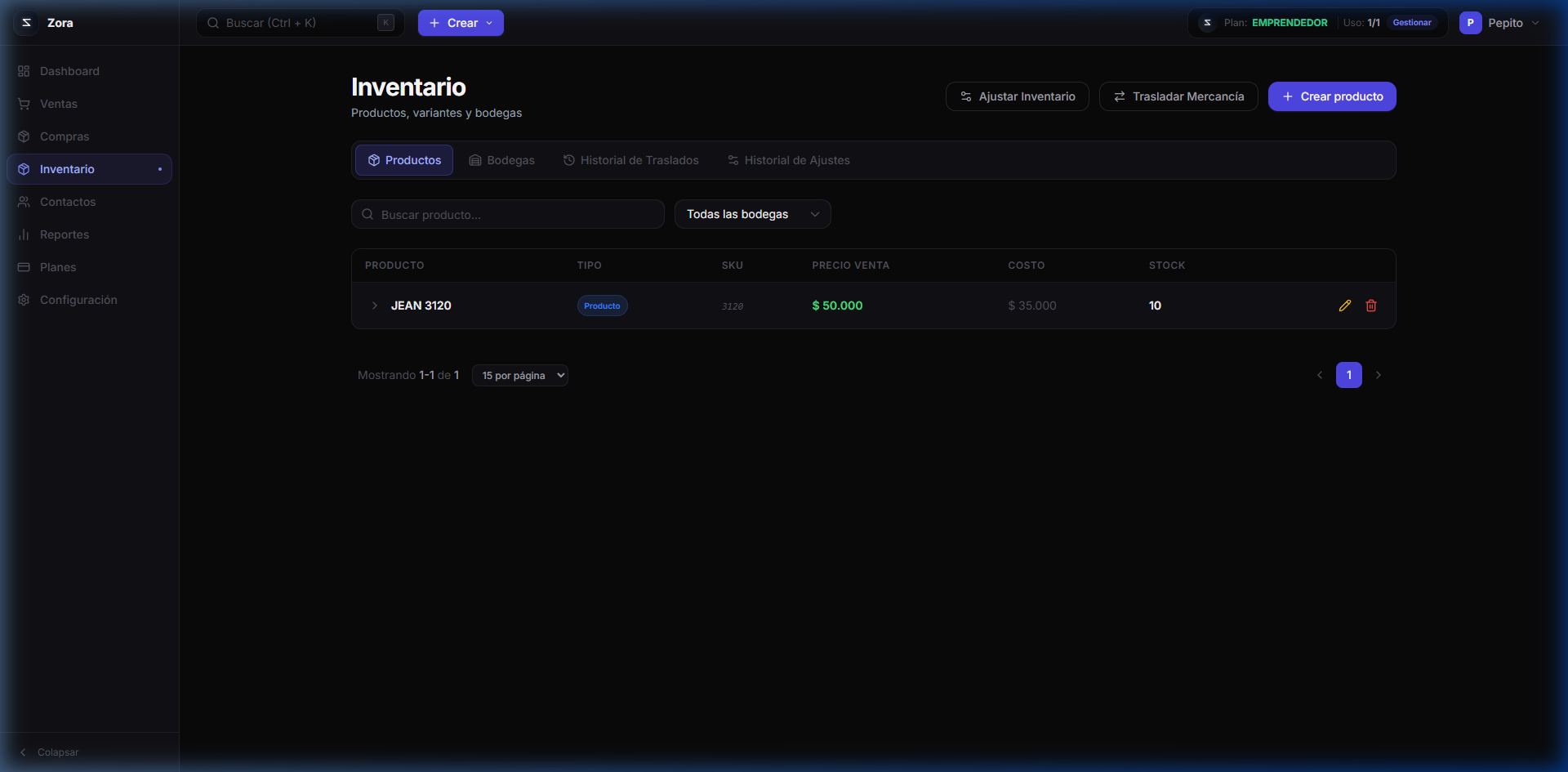Viewport: 1568px width, 772px height.
Task: Open the Crear dropdown in top bar
Action: pyautogui.click(x=461, y=23)
